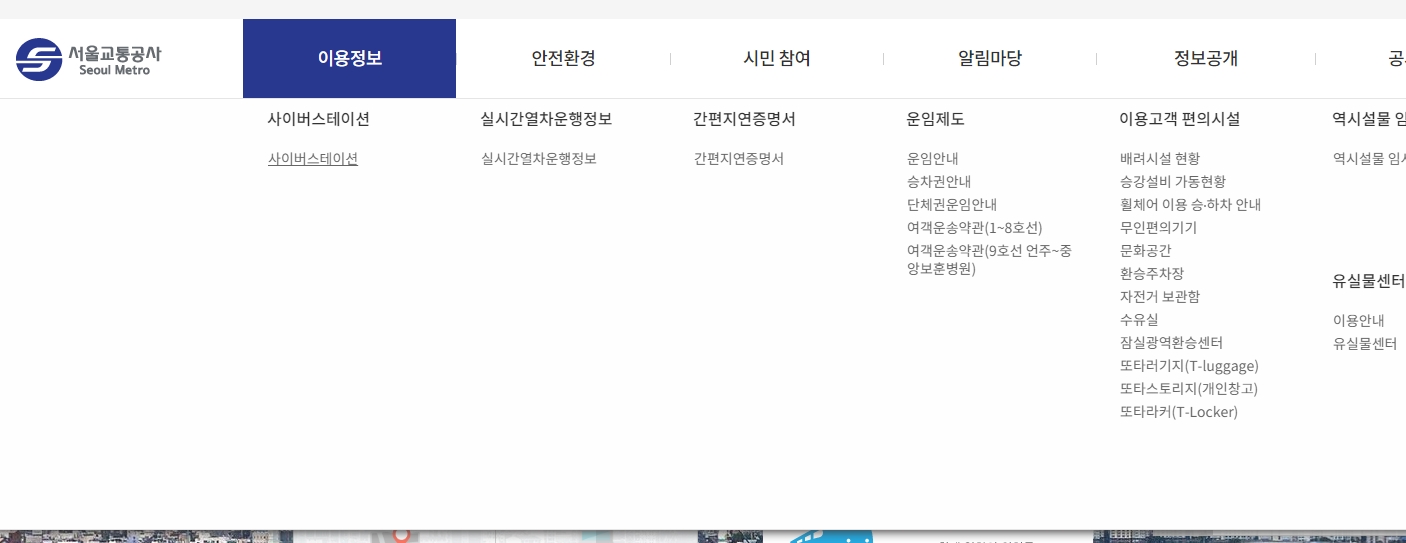The image size is (1406, 543).
Task: Open the 또타러기지(T-luggage) link
Action: [1189, 365]
